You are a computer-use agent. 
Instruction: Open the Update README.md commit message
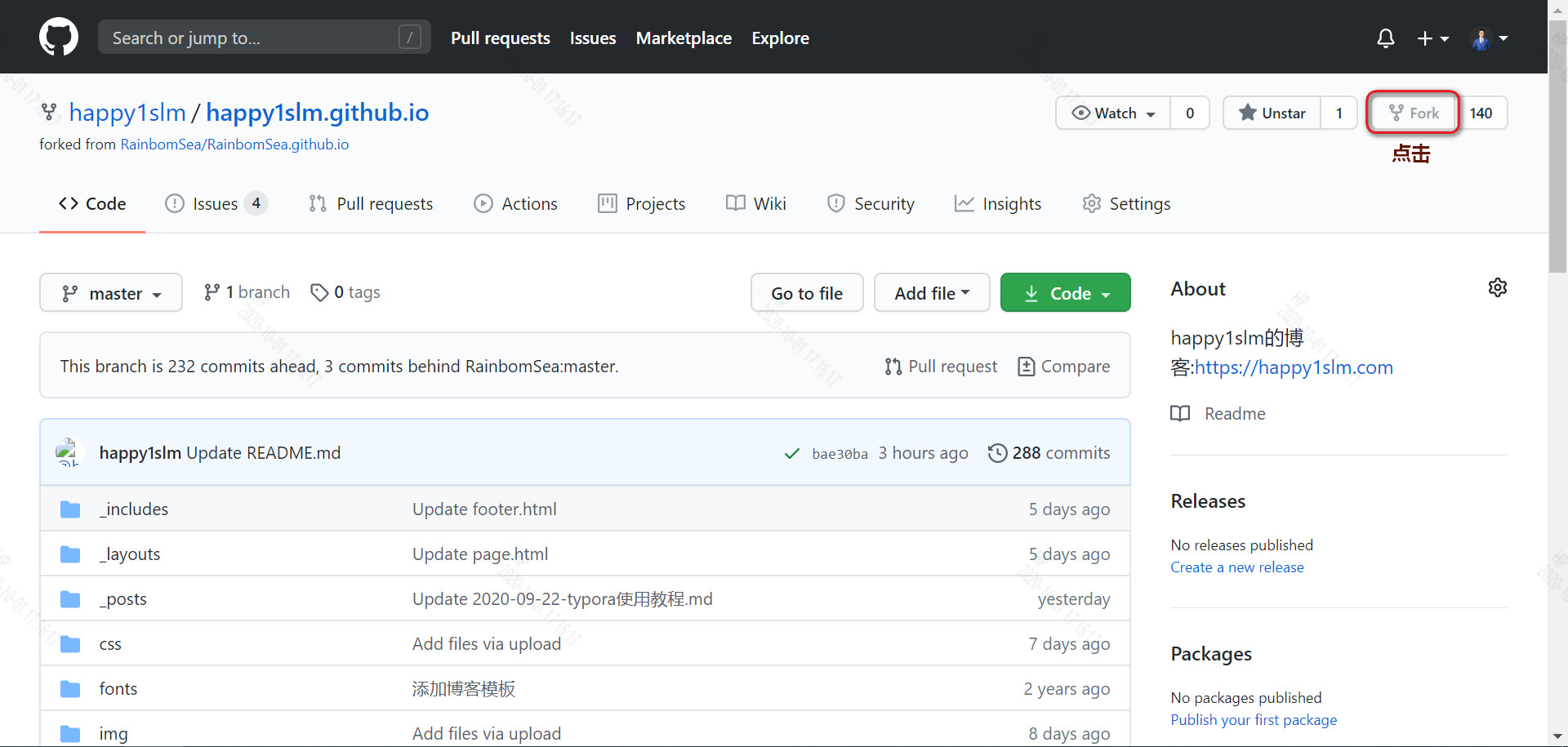(x=264, y=453)
